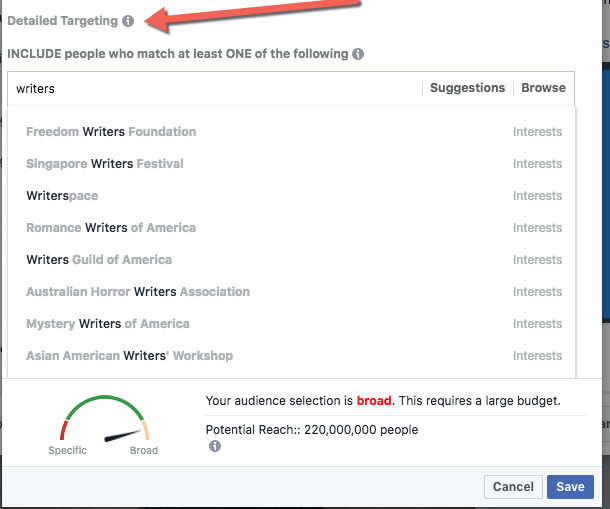Select Australian Horror Writers Association
The width and height of the screenshot is (610, 509).
[x=291, y=291]
